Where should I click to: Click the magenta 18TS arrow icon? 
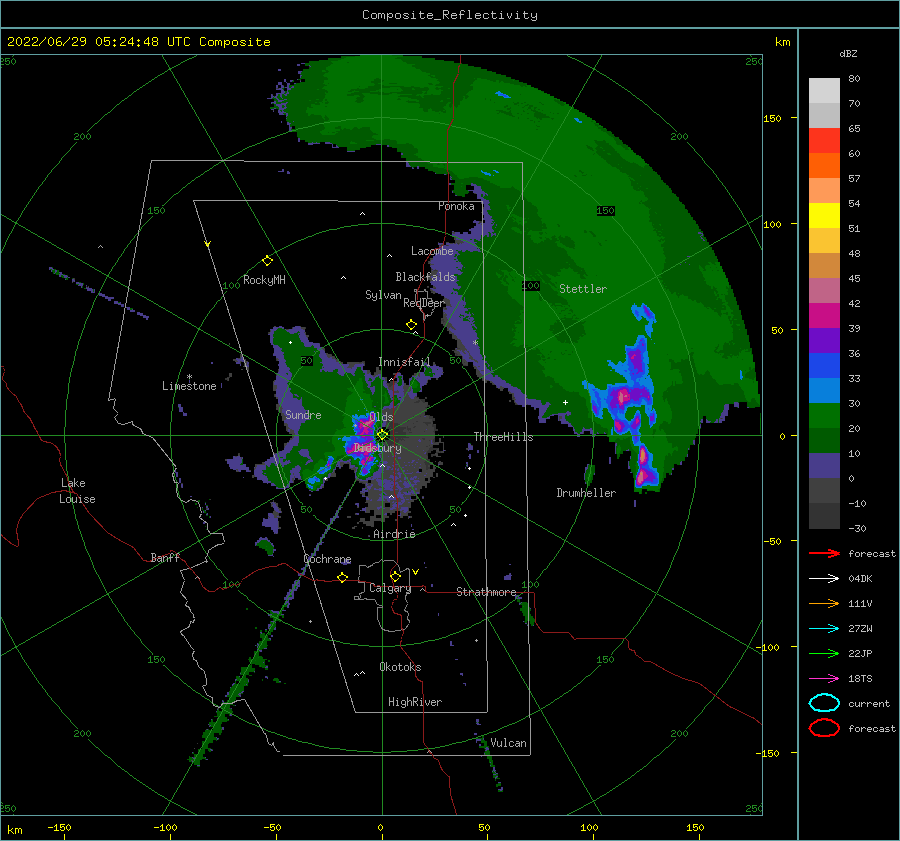coord(824,679)
